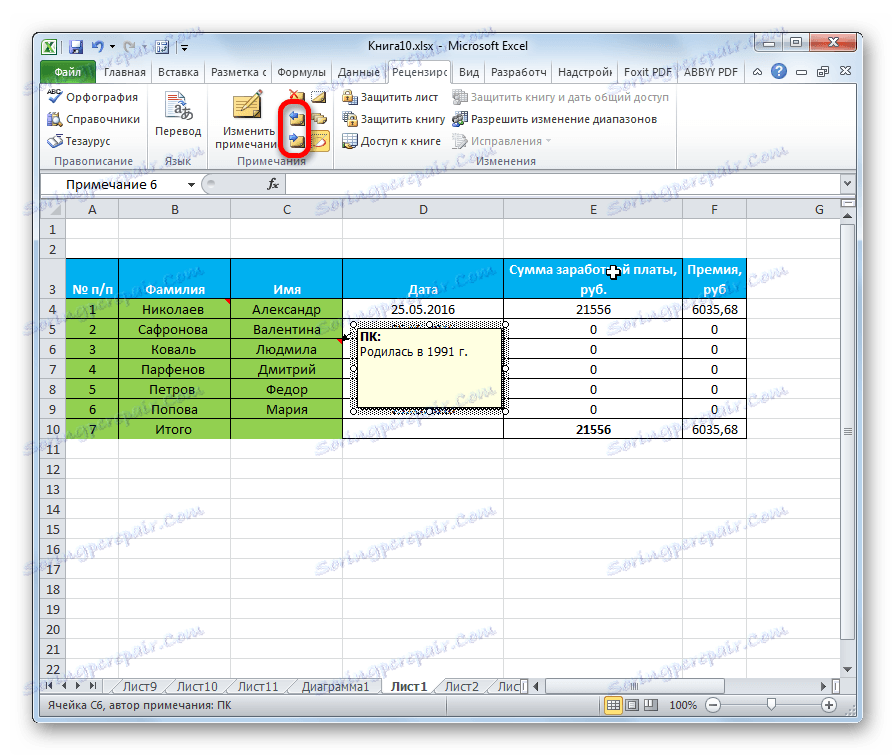
Task: Click the horizontal scrollbar thumb
Action: (x=634, y=686)
